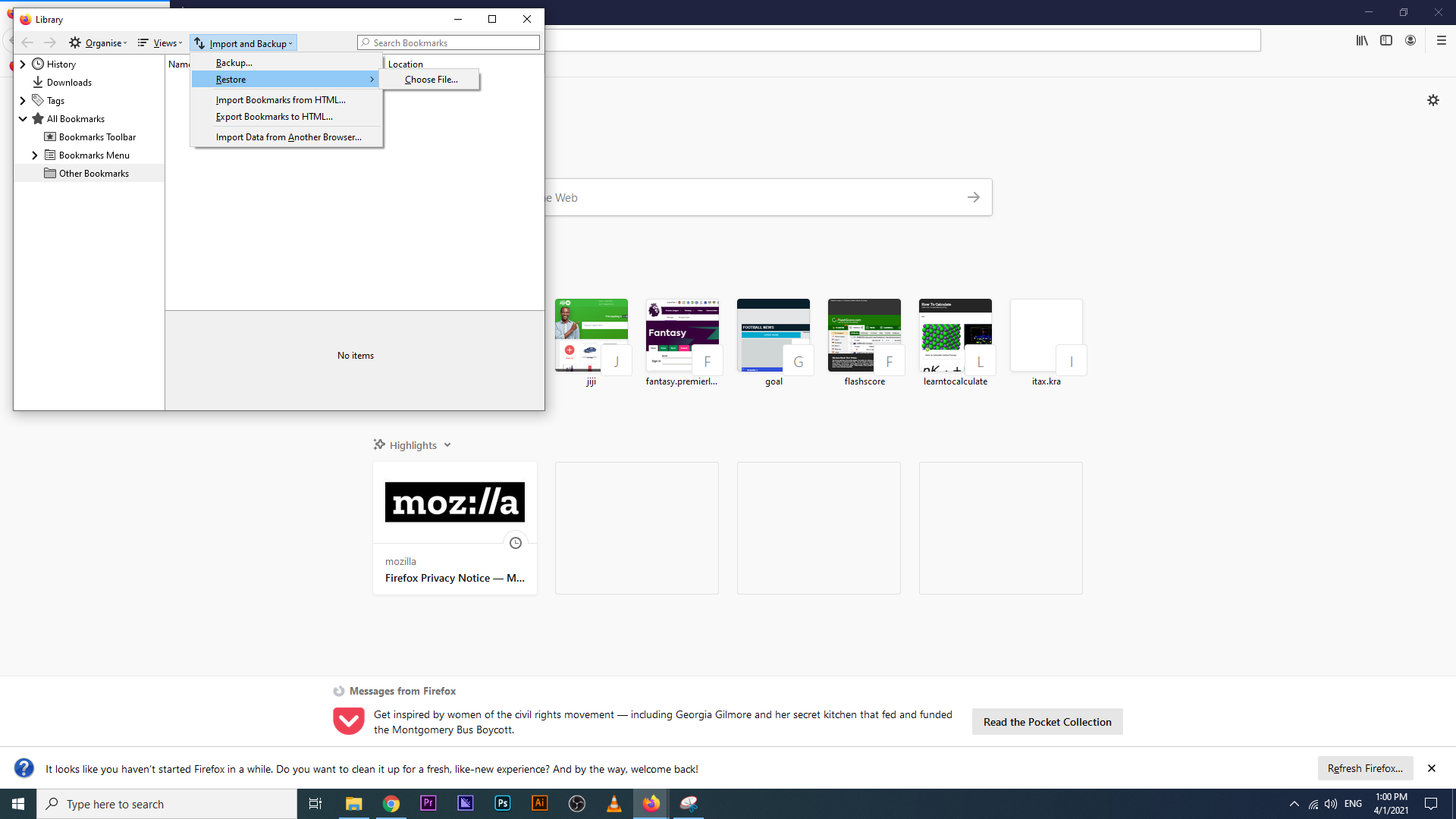Collapse the Highlights section chevron
Viewport: 1456px width, 819px height.
click(447, 445)
